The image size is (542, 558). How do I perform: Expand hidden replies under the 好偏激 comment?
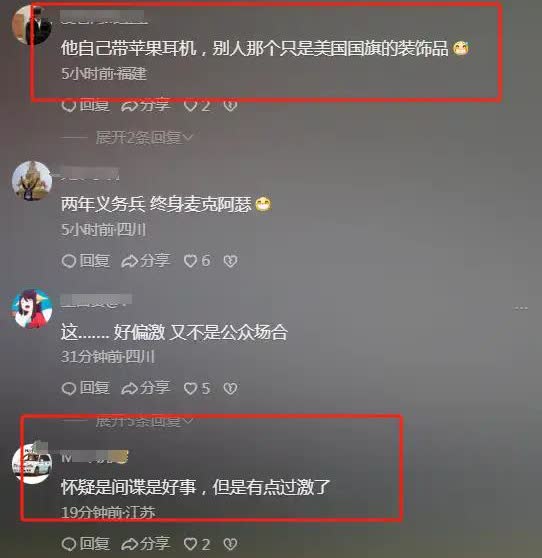coord(144,422)
